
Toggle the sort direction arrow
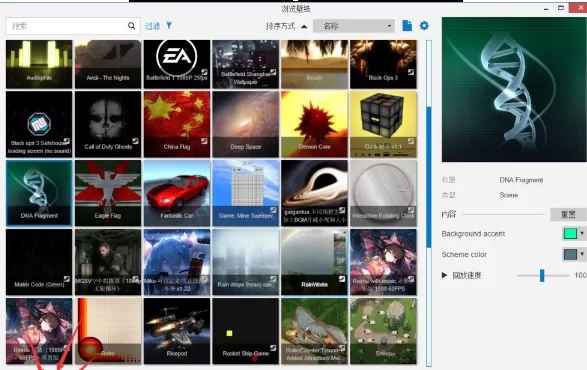pyautogui.click(x=304, y=26)
